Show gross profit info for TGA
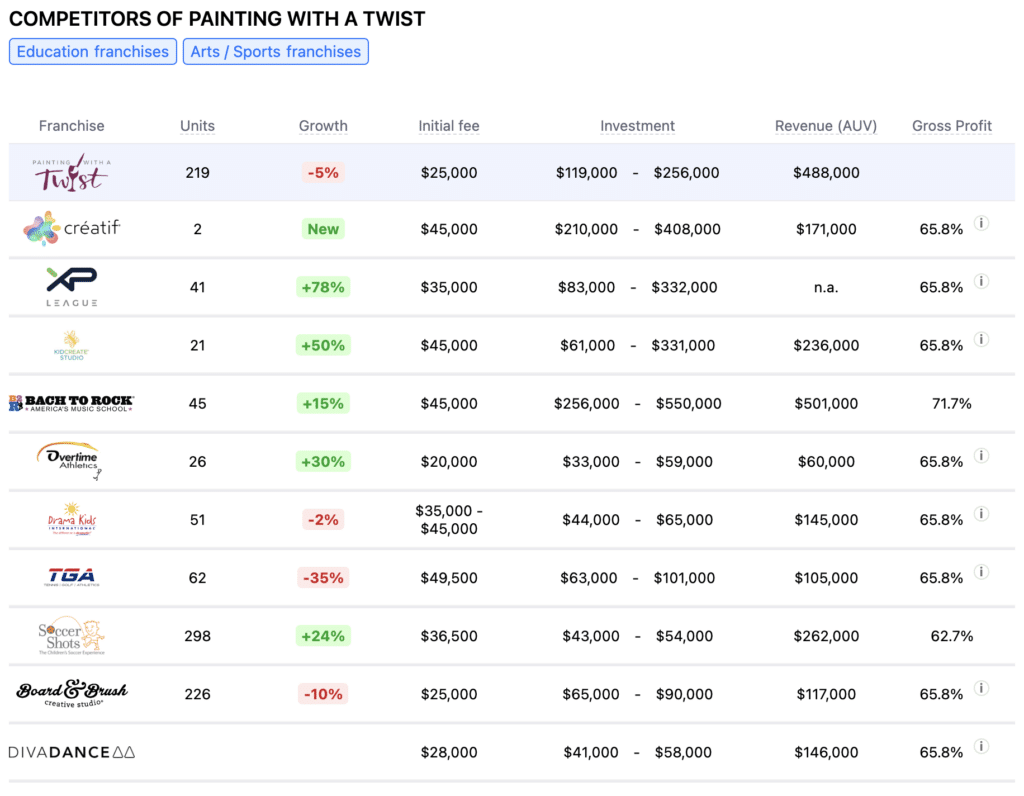The width and height of the screenshot is (1024, 796). click(981, 572)
